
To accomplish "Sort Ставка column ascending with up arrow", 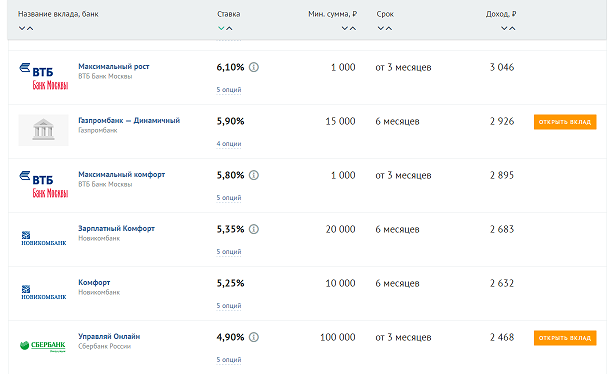I will click(x=229, y=28).
